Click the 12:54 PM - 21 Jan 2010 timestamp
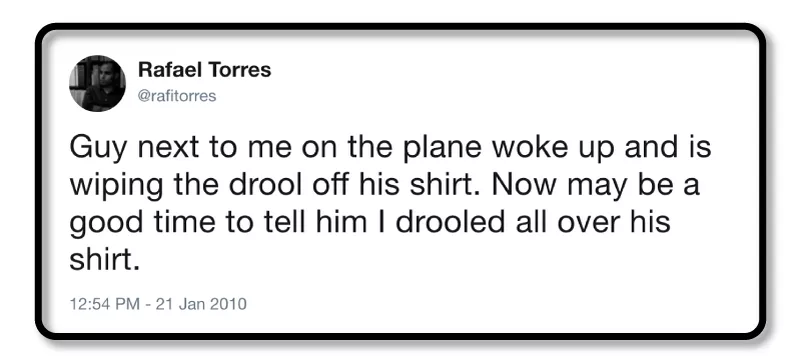This screenshot has width=800, height=364. coord(158,304)
